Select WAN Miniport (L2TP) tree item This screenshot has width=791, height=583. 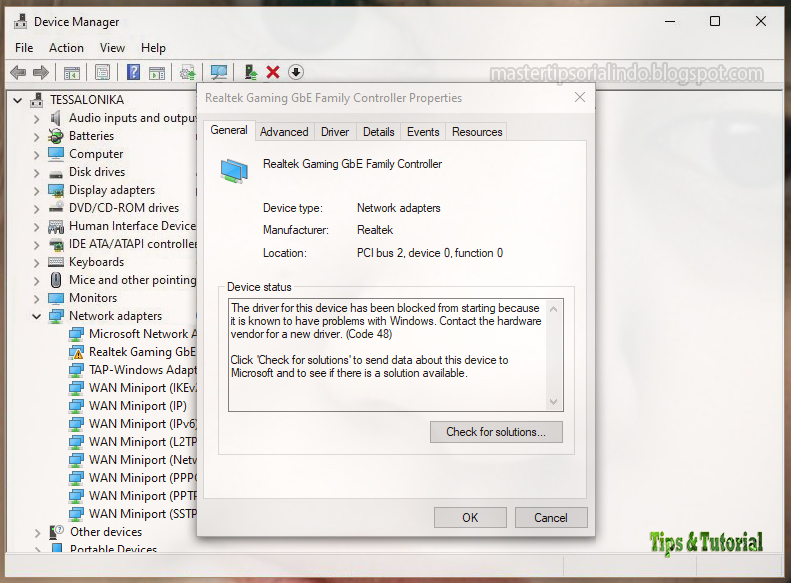tap(143, 442)
